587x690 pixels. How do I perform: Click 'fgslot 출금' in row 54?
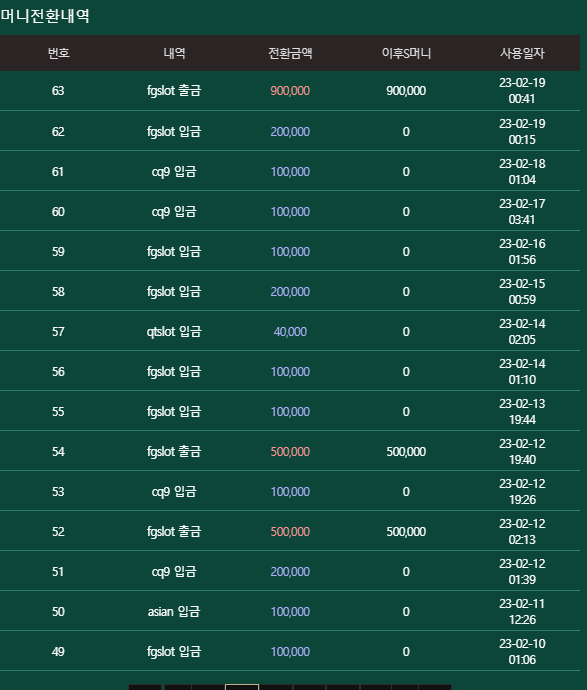pyautogui.click(x=174, y=452)
